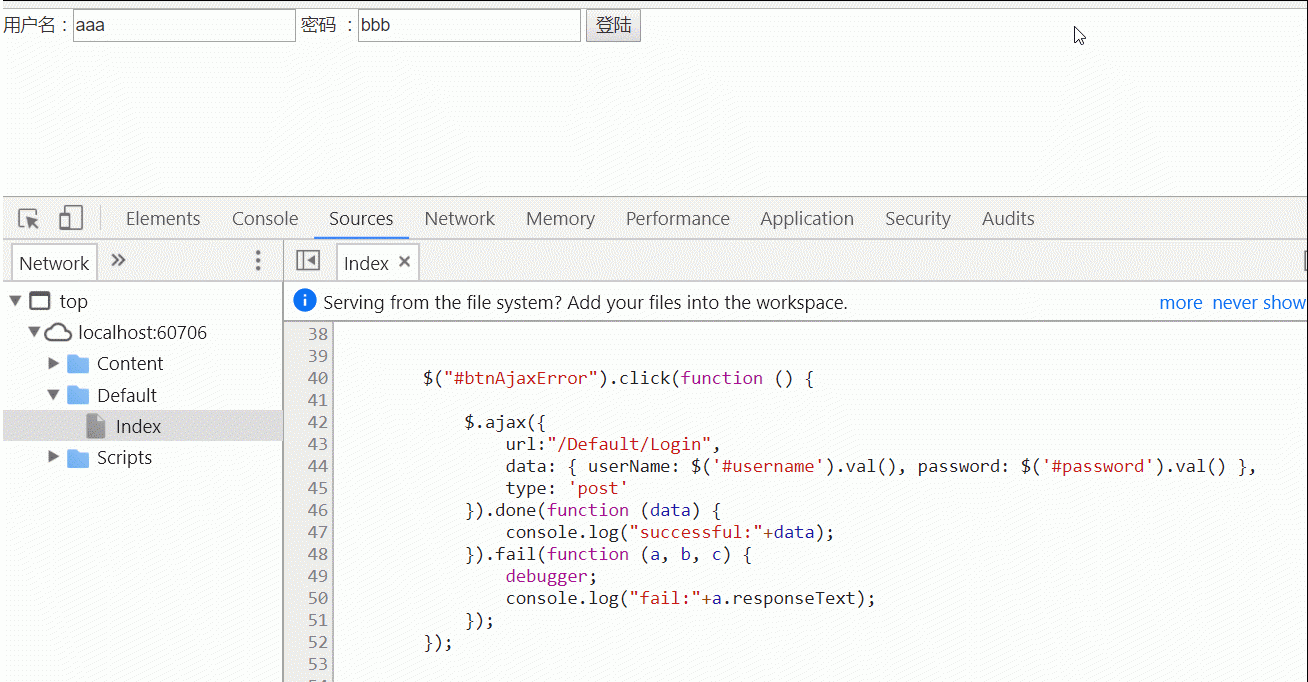This screenshot has width=1308, height=682.
Task: Open the Security tab
Action: click(x=918, y=218)
